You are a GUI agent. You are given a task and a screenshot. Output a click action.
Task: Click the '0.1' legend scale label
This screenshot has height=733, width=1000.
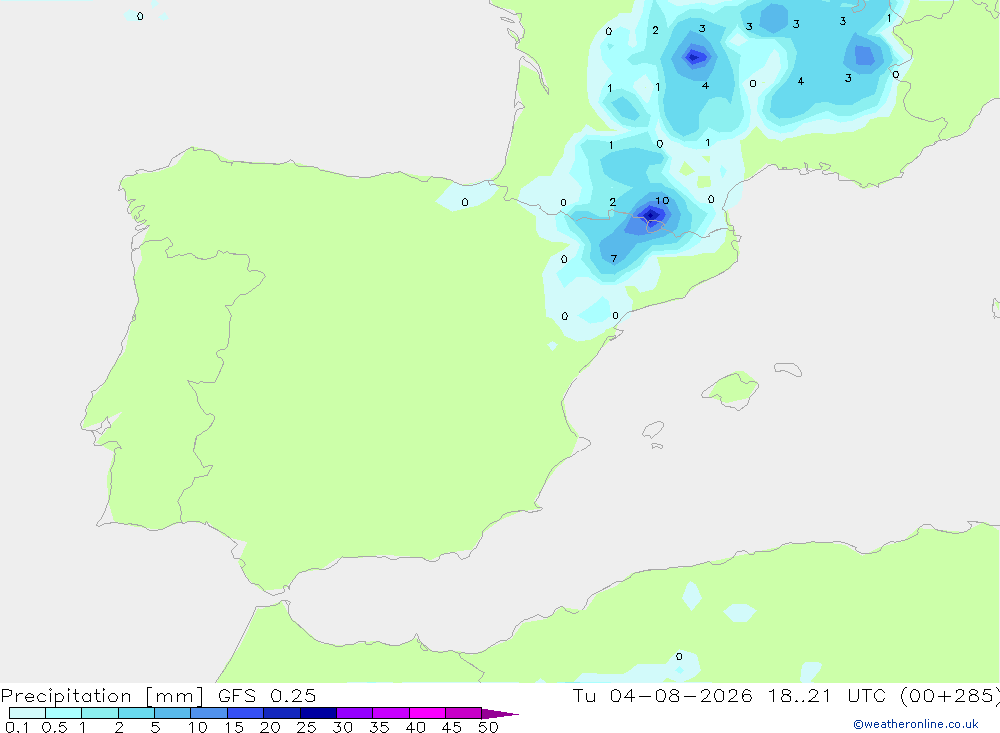tap(17, 727)
